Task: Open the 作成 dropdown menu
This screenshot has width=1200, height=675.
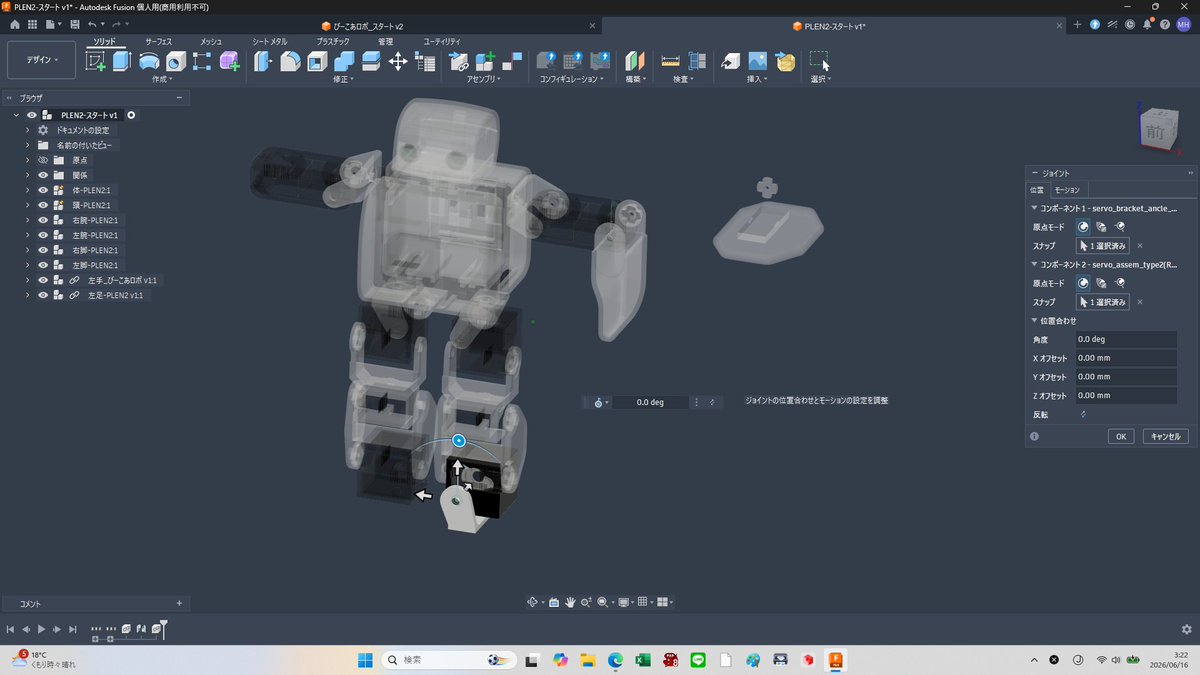Action: [x=163, y=79]
